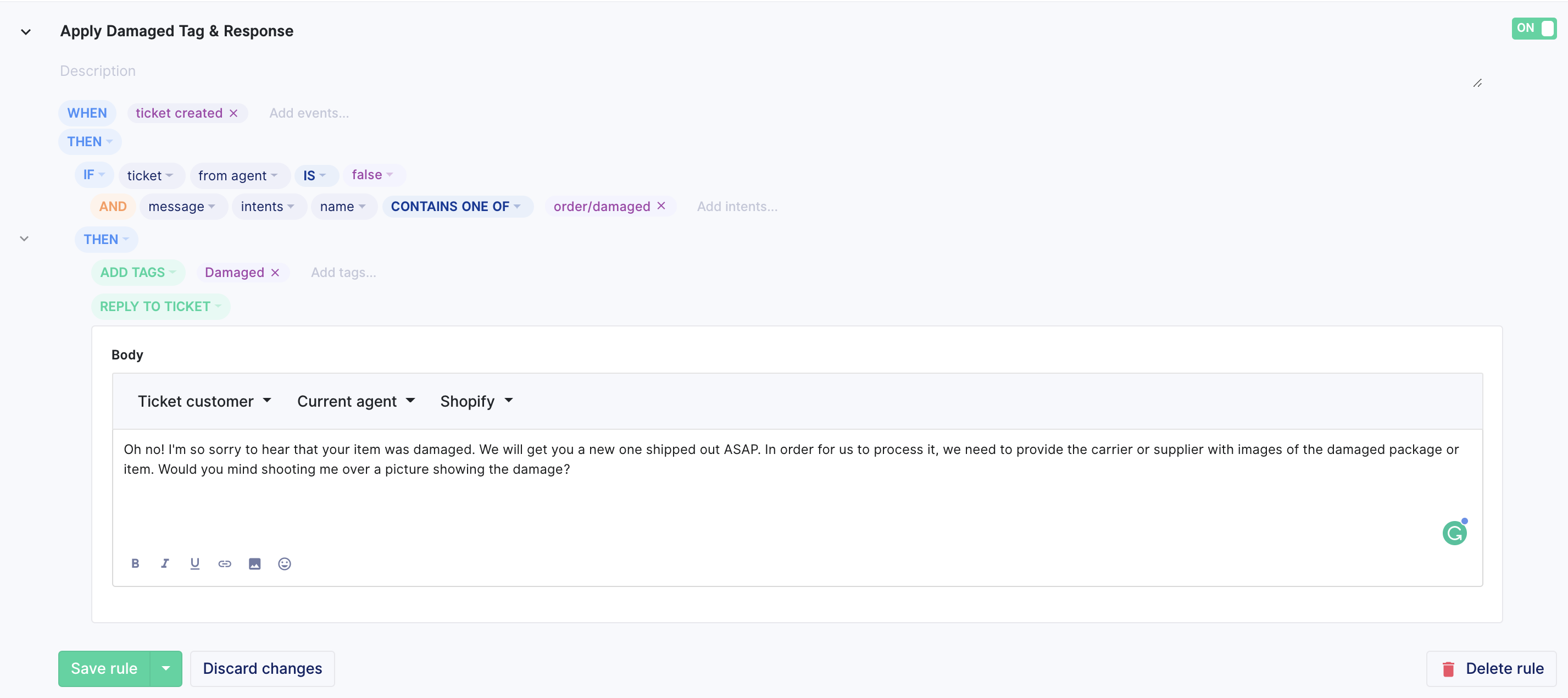This screenshot has height=698, width=1568.
Task: Open the ADD TAGS action dropdown
Action: 138,272
